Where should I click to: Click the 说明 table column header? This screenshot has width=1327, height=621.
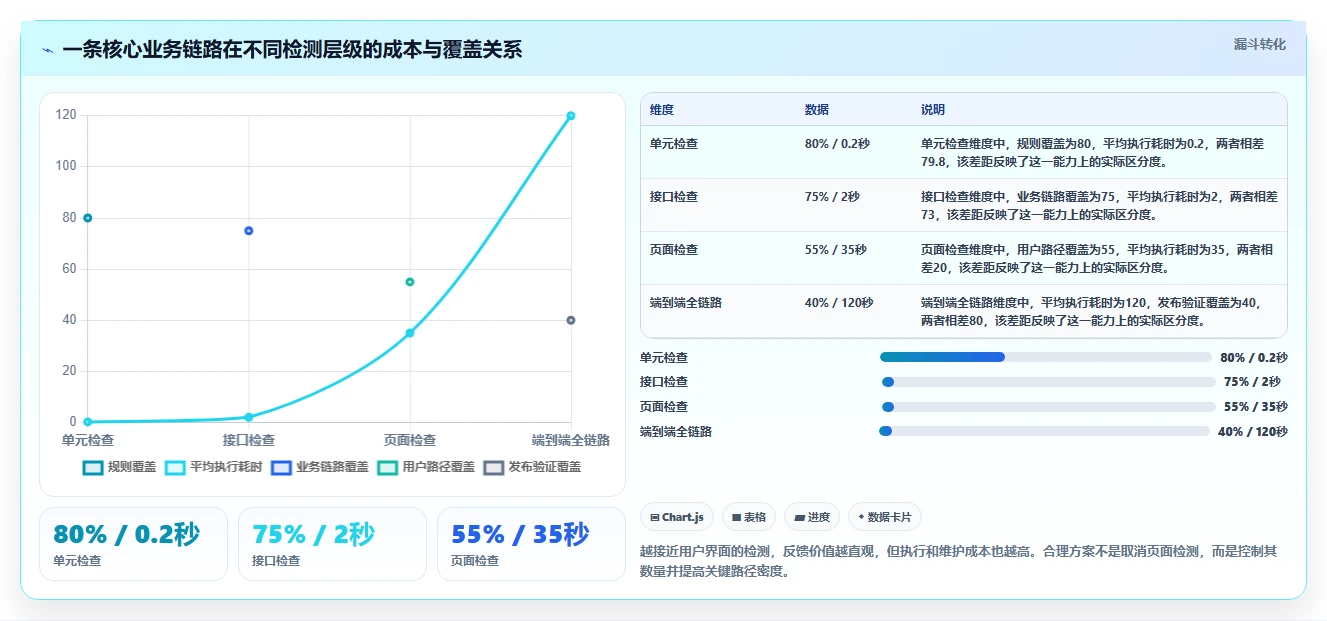[x=933, y=110]
